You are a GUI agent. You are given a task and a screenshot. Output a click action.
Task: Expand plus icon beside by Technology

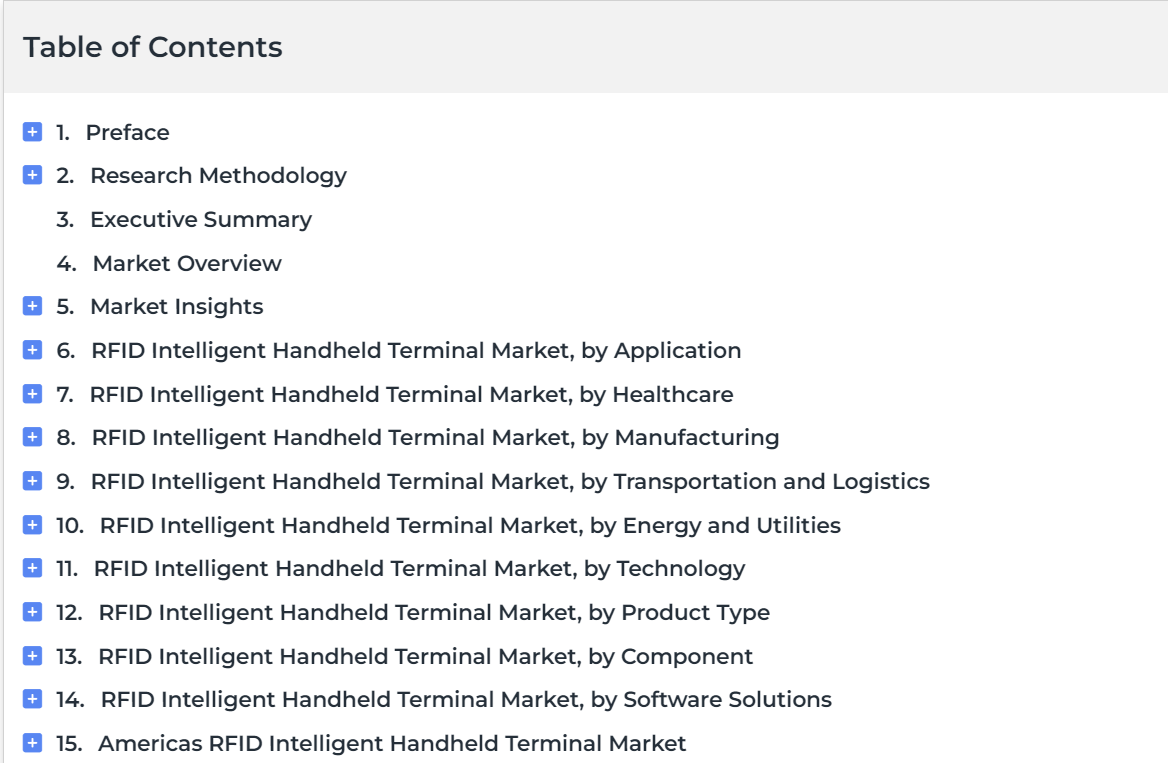point(32,569)
